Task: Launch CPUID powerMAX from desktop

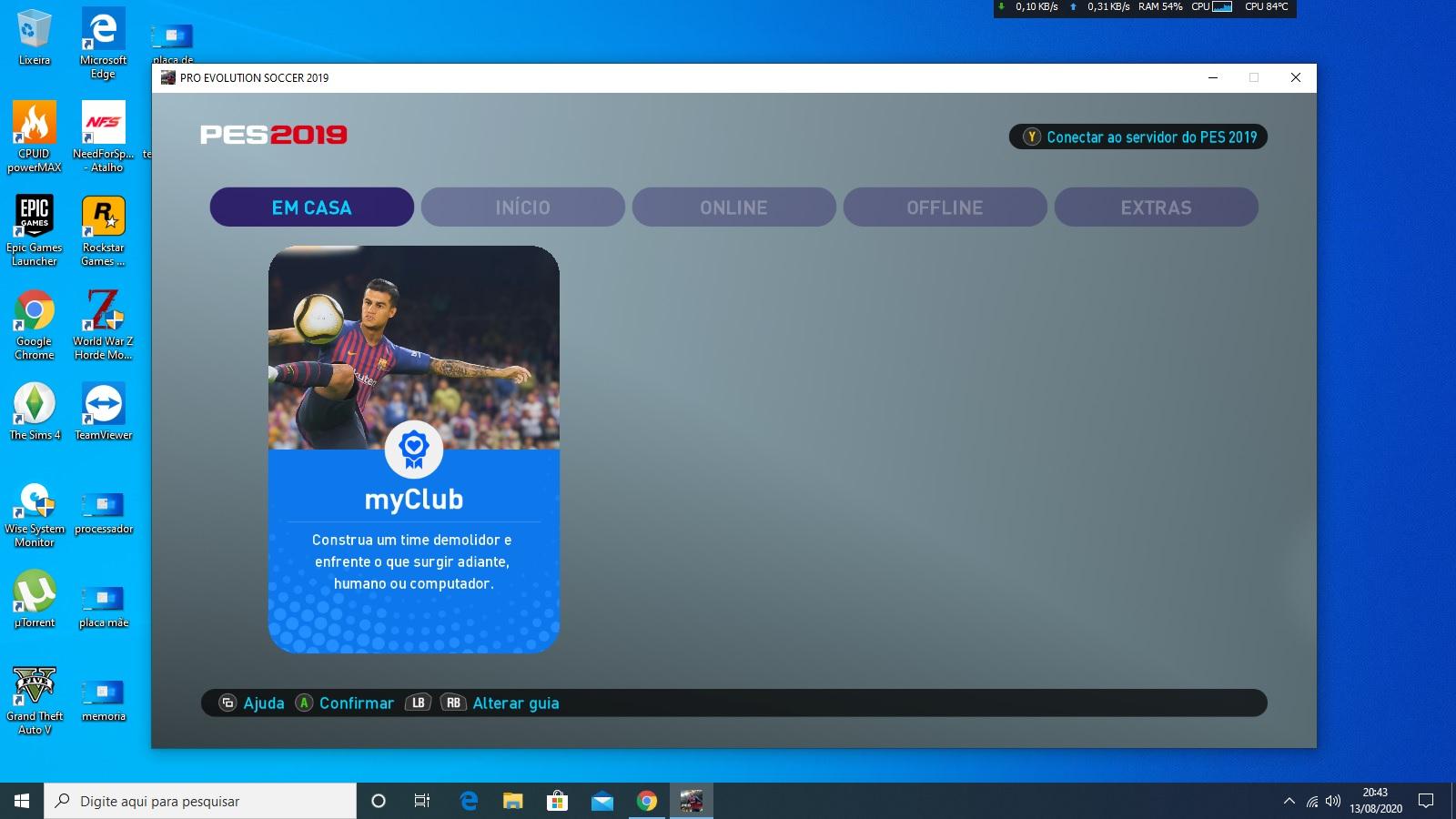Action: (x=35, y=136)
